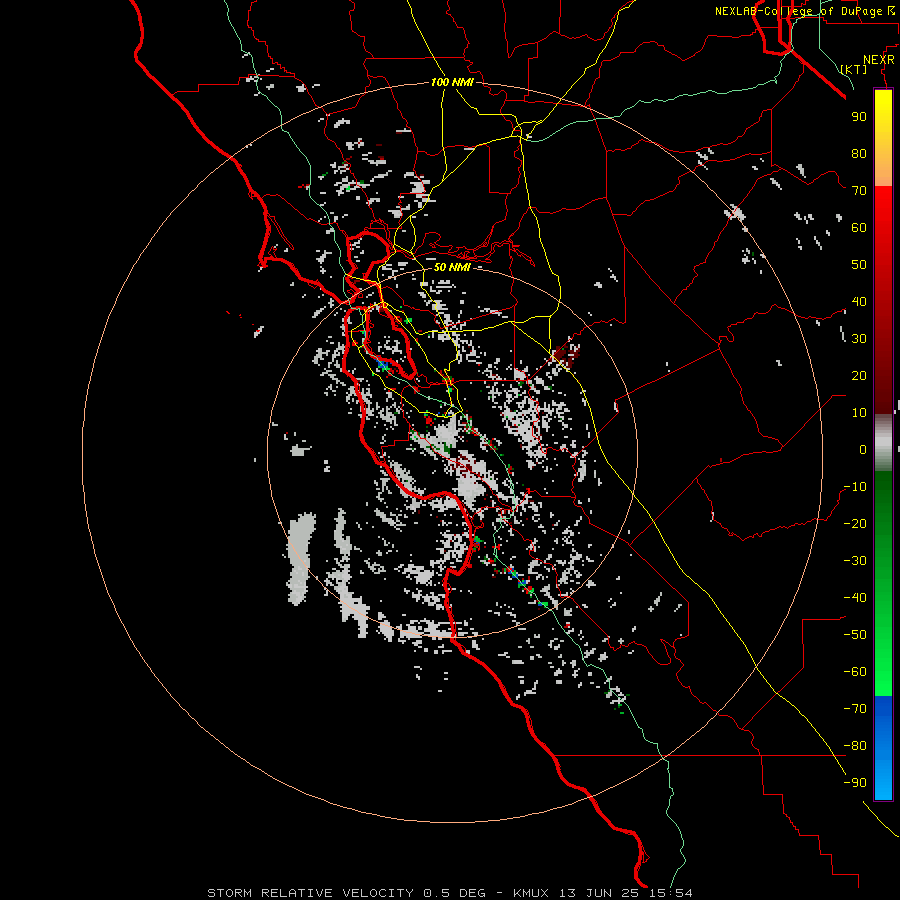Select the 70 value on velocity scale
The width and height of the screenshot is (900, 900).
(859, 191)
